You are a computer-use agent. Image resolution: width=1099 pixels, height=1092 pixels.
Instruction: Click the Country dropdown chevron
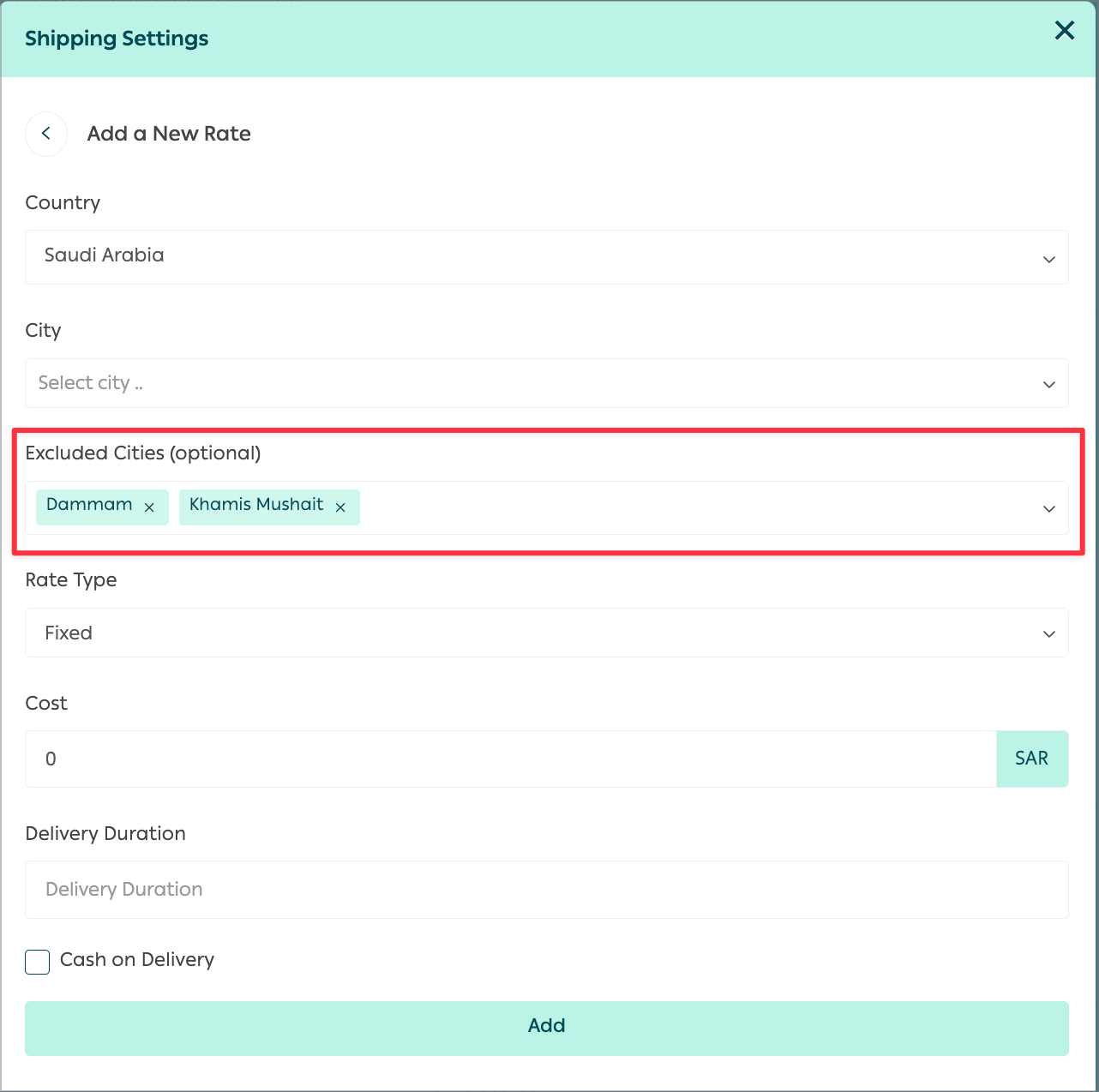(x=1048, y=259)
